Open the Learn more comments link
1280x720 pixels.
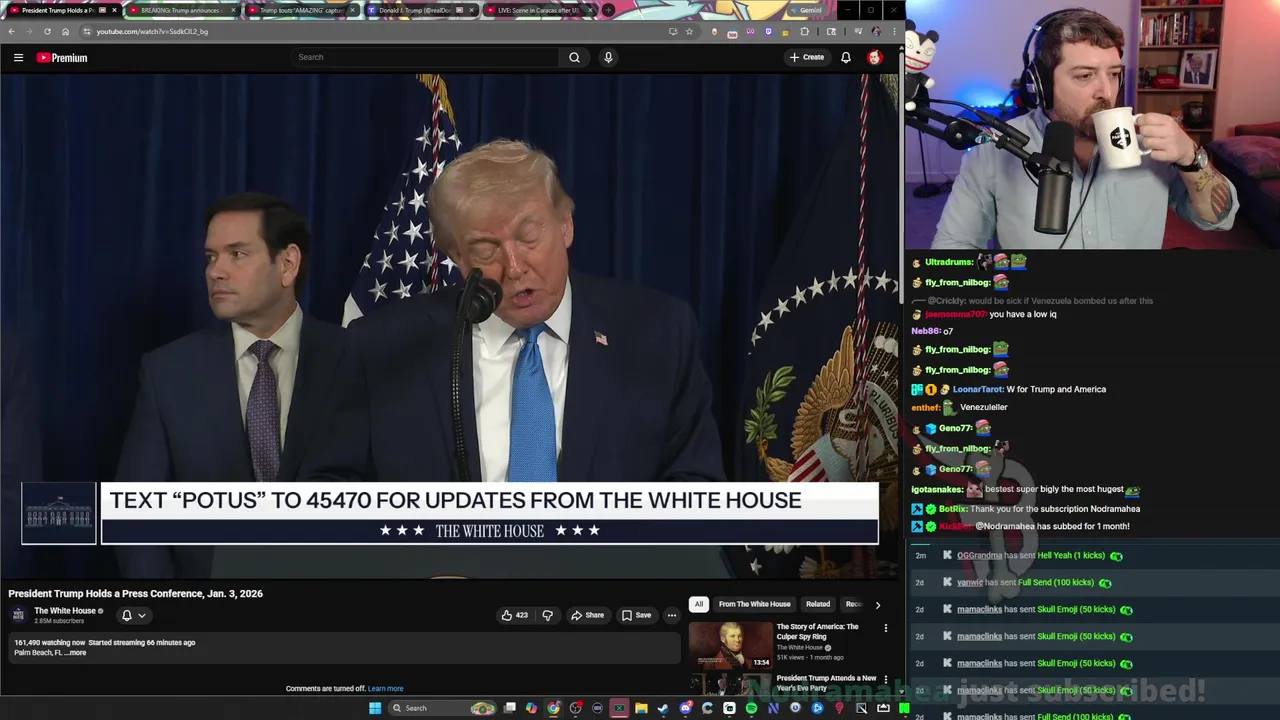click(x=386, y=688)
